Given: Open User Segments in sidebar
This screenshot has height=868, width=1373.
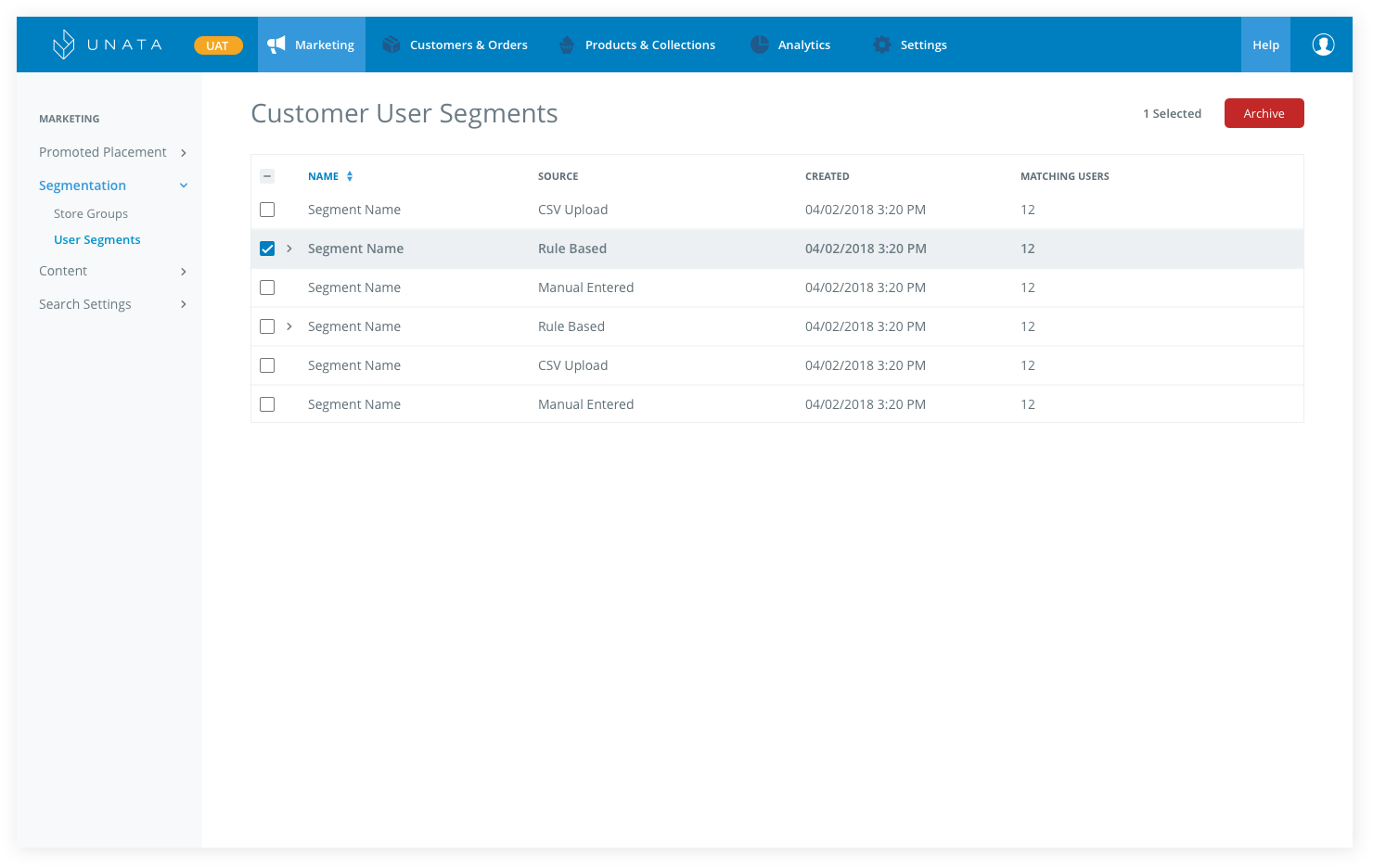Looking at the screenshot, I should pos(97,239).
